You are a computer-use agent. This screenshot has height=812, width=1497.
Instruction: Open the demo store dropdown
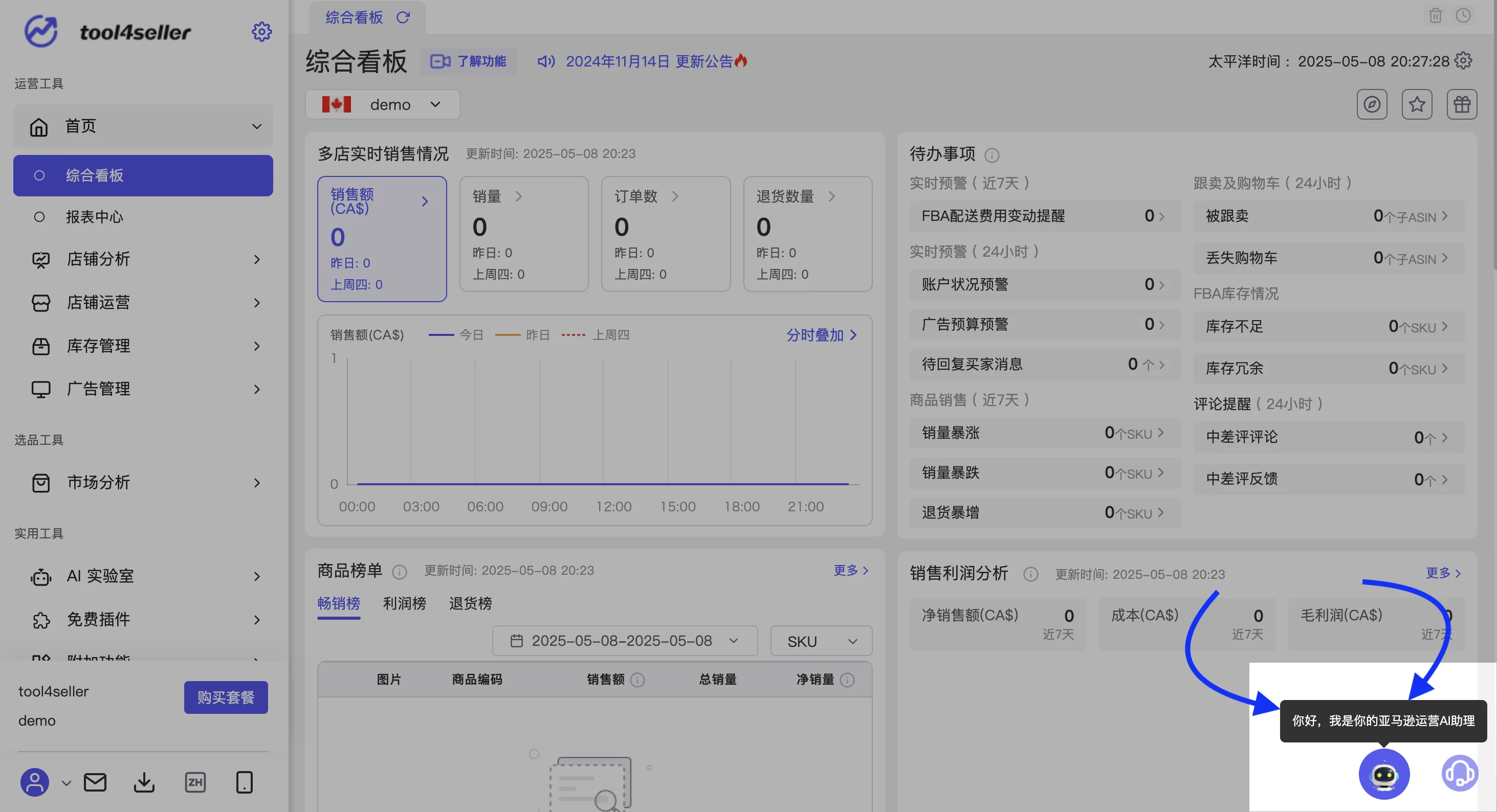[x=383, y=104]
